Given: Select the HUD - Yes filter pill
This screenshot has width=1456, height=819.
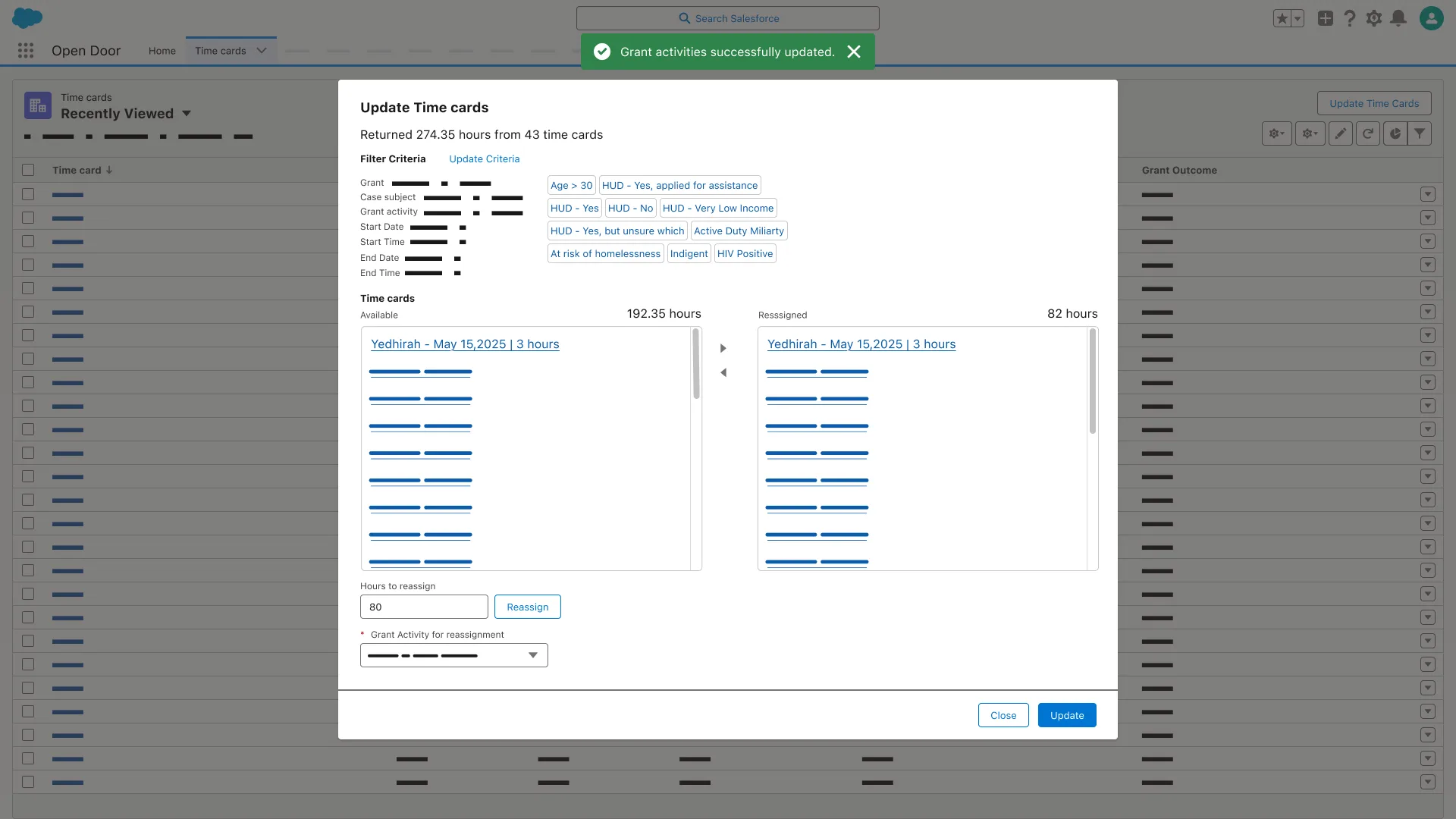Looking at the screenshot, I should [x=575, y=208].
